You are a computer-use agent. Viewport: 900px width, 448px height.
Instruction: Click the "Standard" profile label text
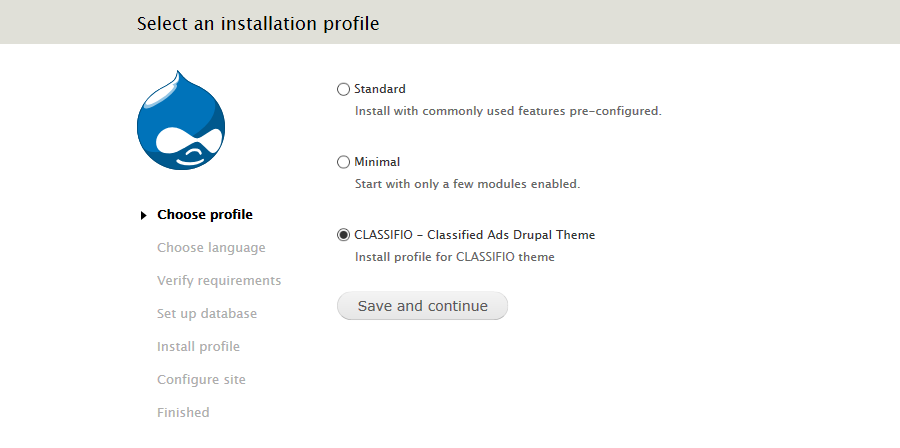tap(380, 89)
